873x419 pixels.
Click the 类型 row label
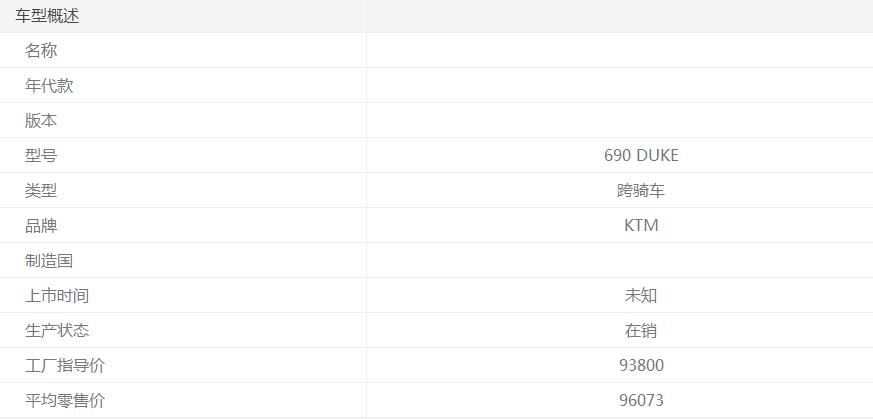[41, 191]
